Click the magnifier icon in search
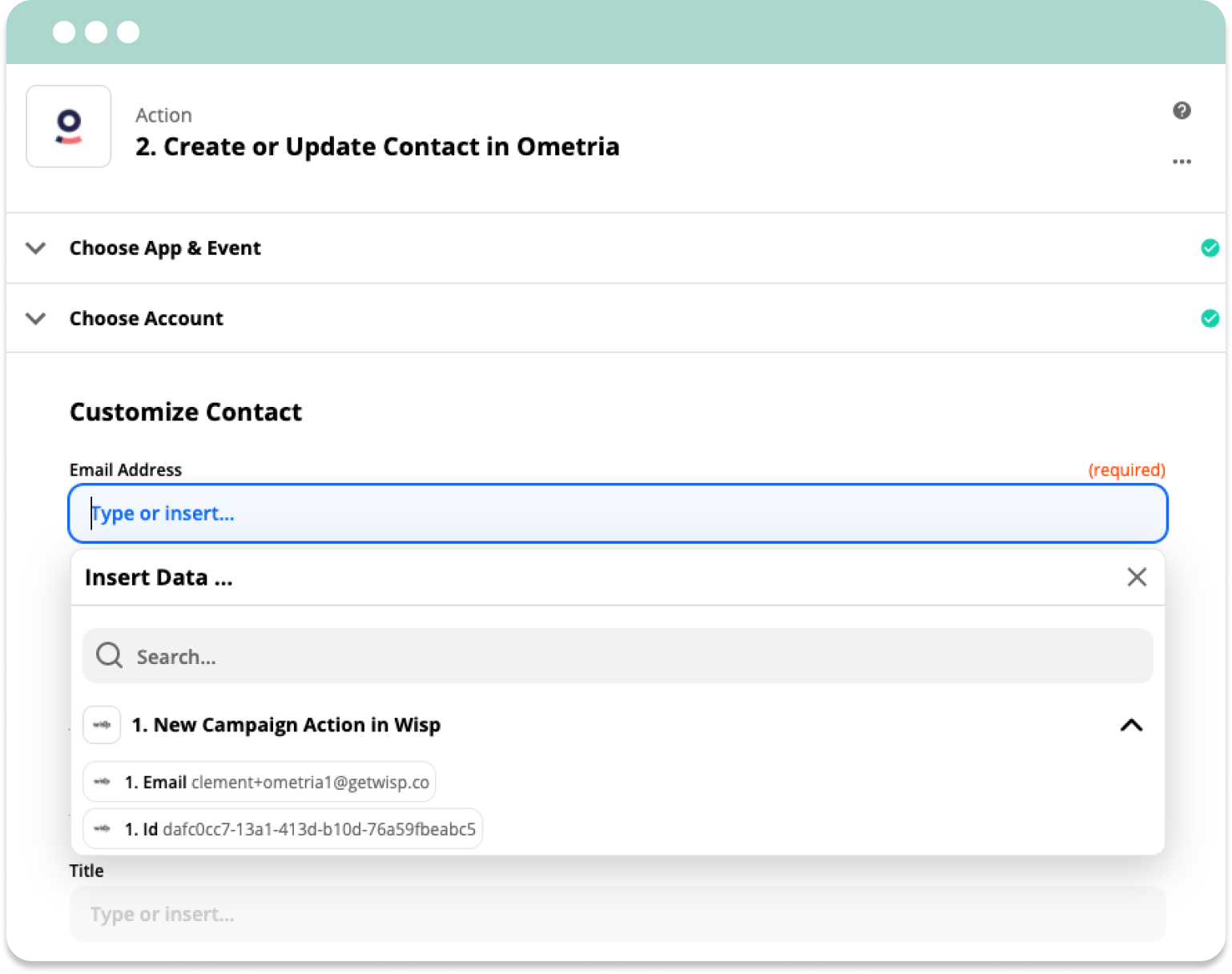 109,656
